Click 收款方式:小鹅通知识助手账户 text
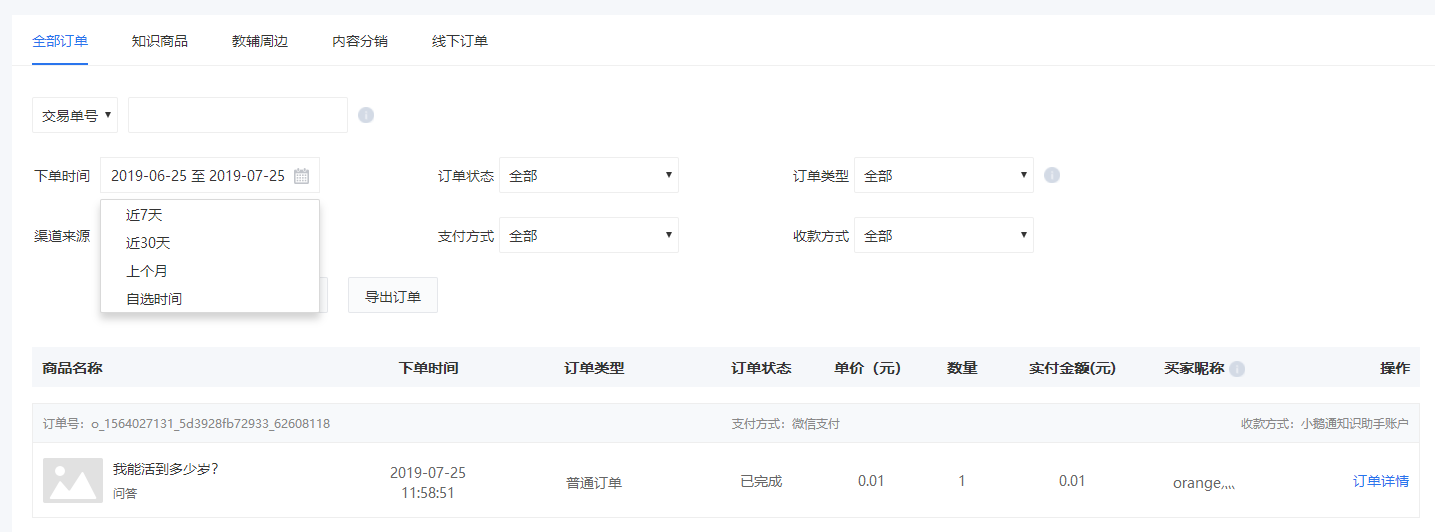Image resolution: width=1435 pixels, height=532 pixels. pyautogui.click(x=1325, y=424)
